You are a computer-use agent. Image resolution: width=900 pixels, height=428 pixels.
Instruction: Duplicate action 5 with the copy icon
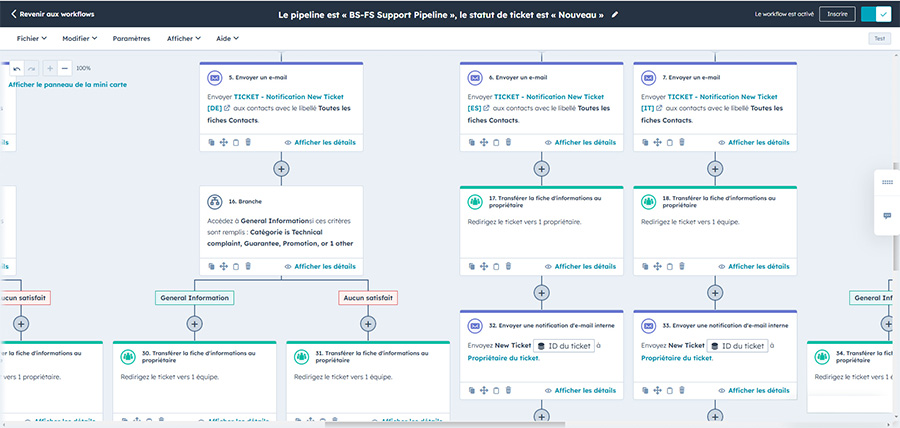point(211,142)
